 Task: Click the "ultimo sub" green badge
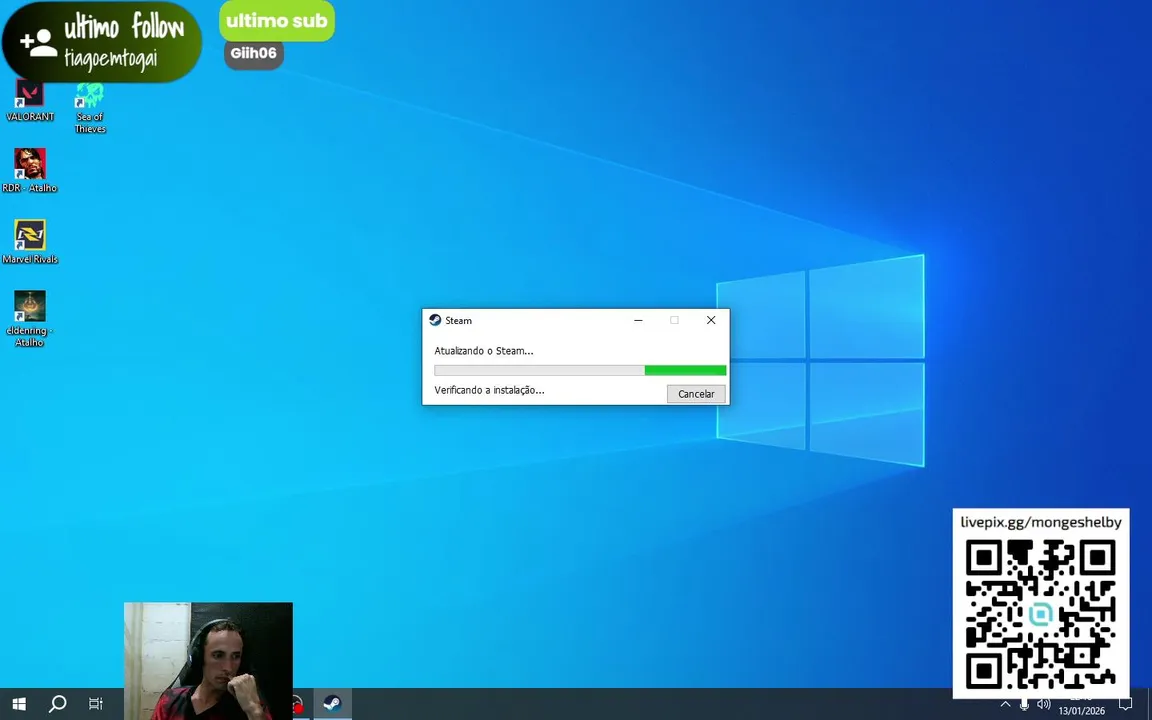click(x=277, y=21)
